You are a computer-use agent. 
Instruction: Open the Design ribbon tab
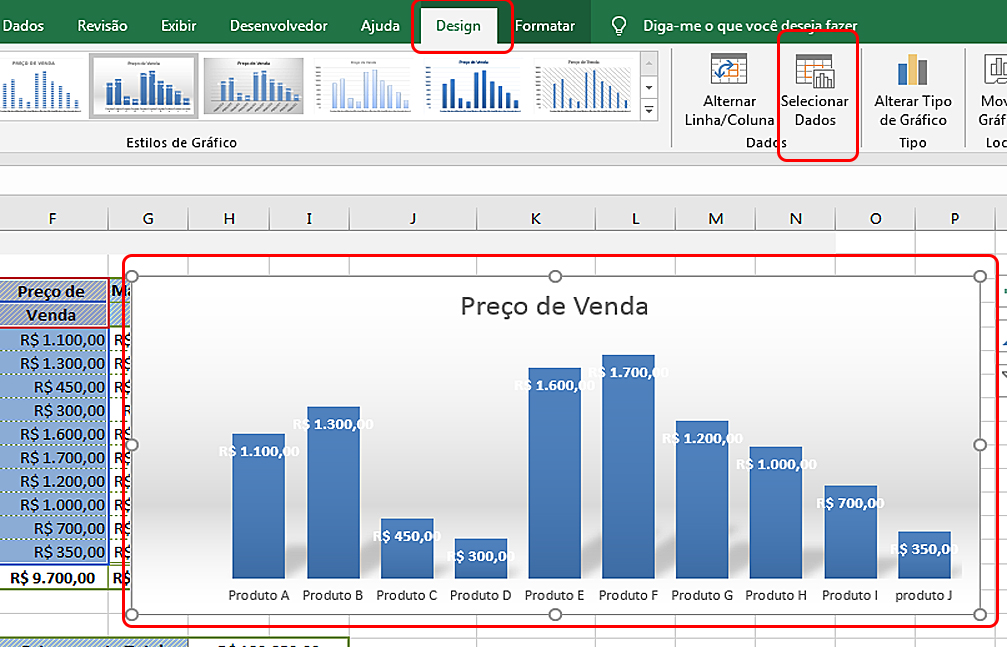[458, 26]
